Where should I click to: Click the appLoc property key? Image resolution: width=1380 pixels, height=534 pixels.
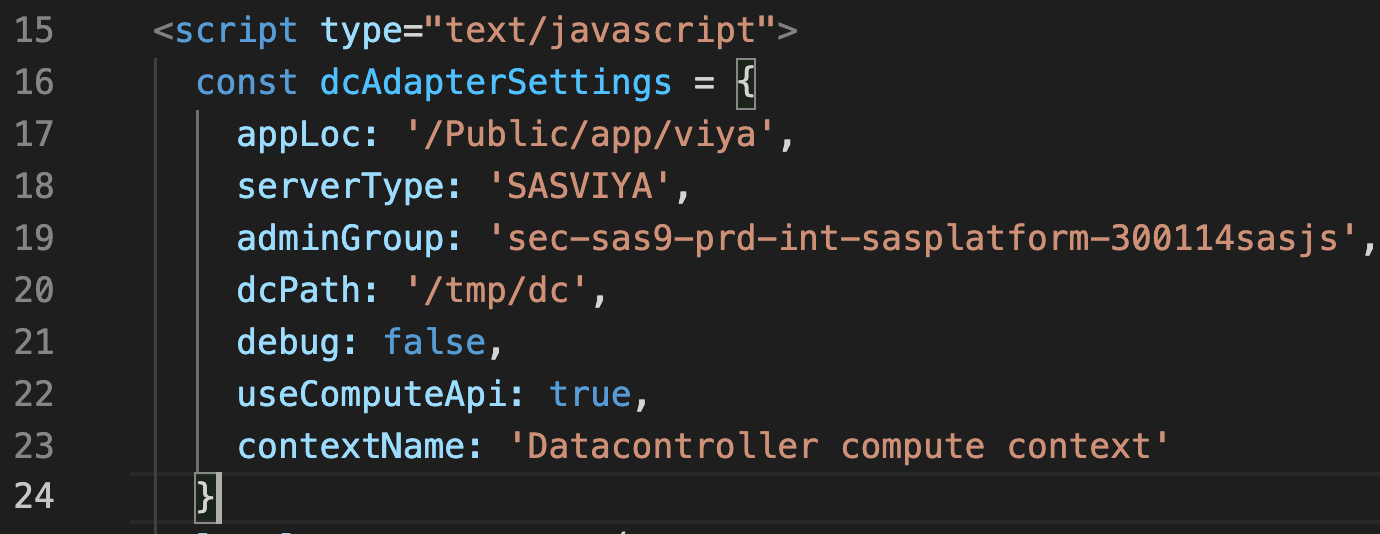[298, 134]
